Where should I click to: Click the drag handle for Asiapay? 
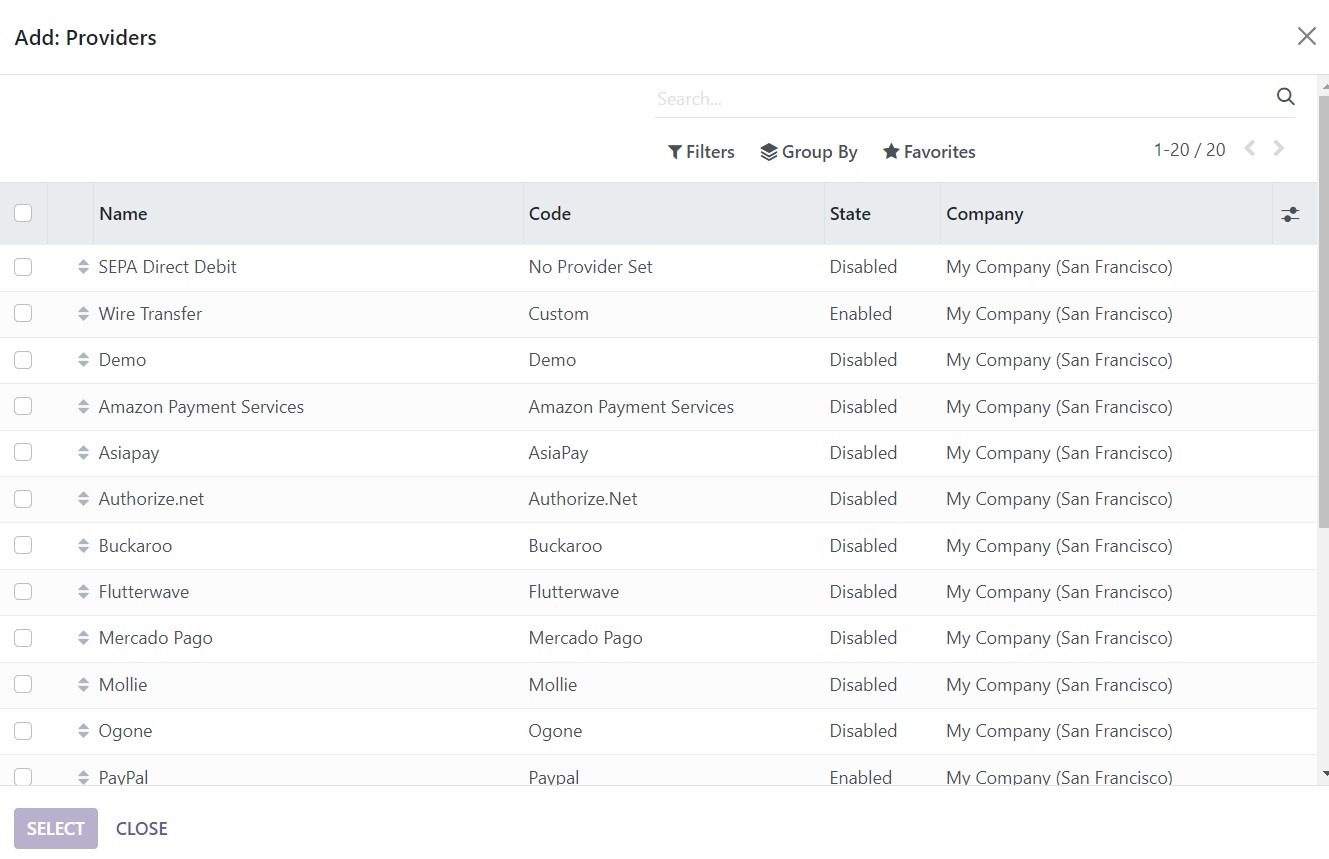pos(83,453)
